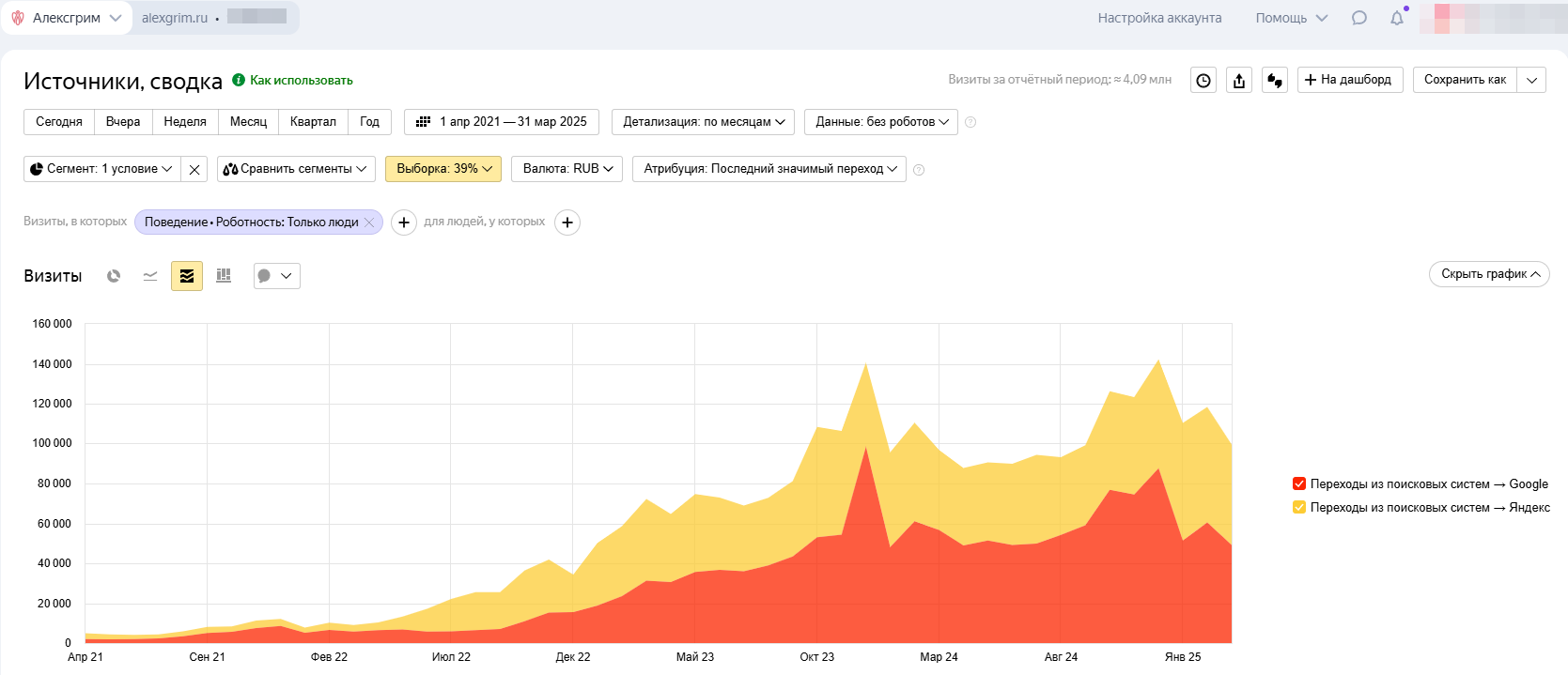Open the date range picker field
1568x675 pixels.
[x=502, y=122]
